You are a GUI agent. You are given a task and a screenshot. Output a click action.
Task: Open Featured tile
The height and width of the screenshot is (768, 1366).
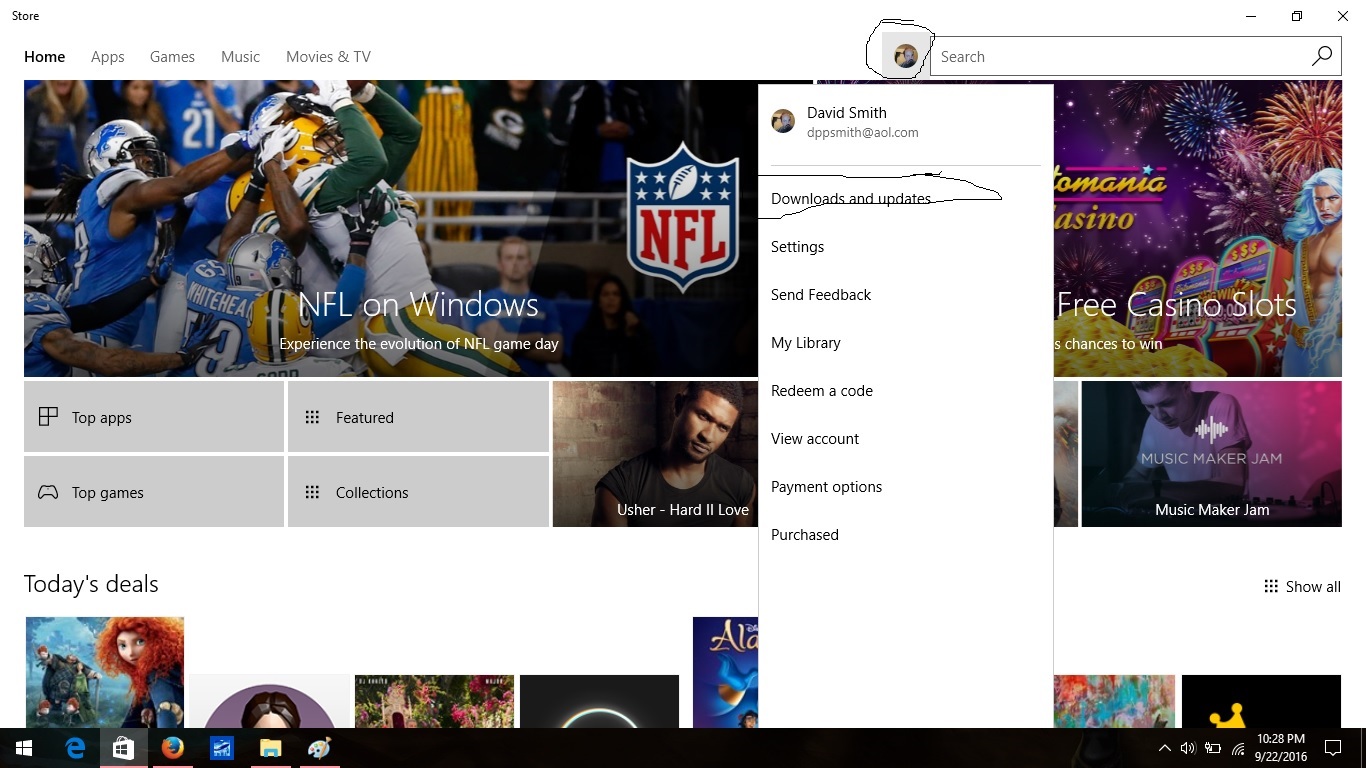point(418,417)
